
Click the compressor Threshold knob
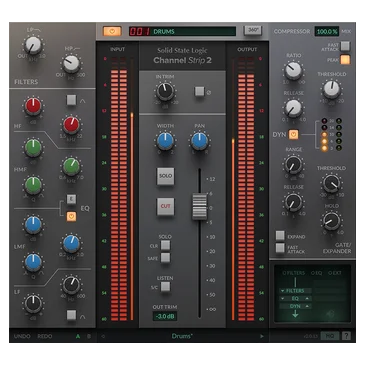click(331, 89)
